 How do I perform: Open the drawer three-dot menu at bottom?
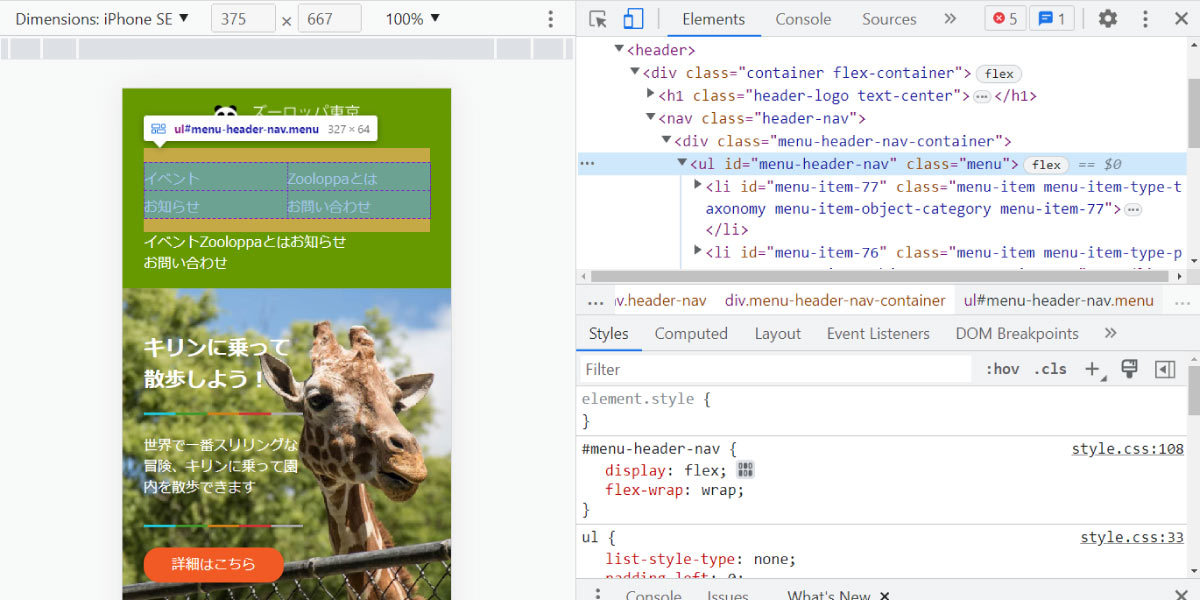pos(598,594)
